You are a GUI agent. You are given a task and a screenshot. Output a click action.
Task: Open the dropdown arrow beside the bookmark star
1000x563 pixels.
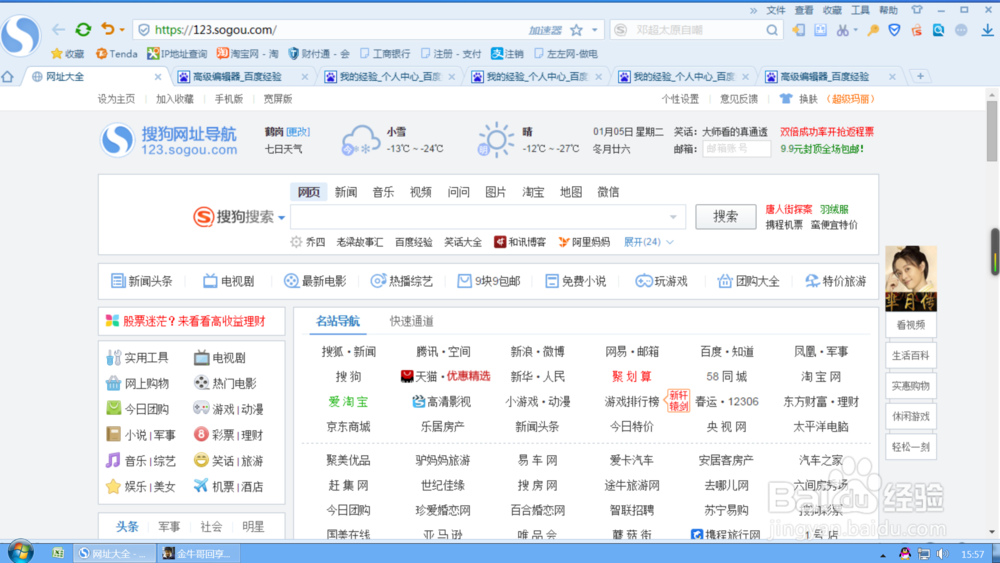pyautogui.click(x=594, y=30)
